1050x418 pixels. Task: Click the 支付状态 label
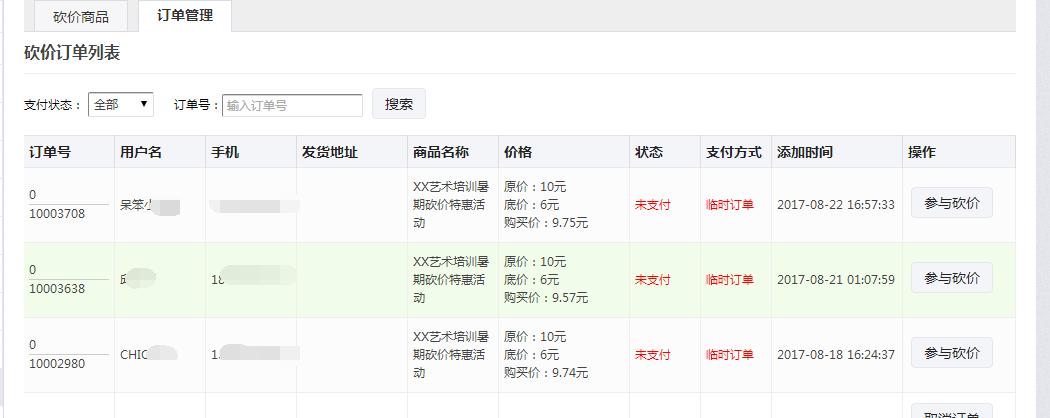tap(53, 105)
